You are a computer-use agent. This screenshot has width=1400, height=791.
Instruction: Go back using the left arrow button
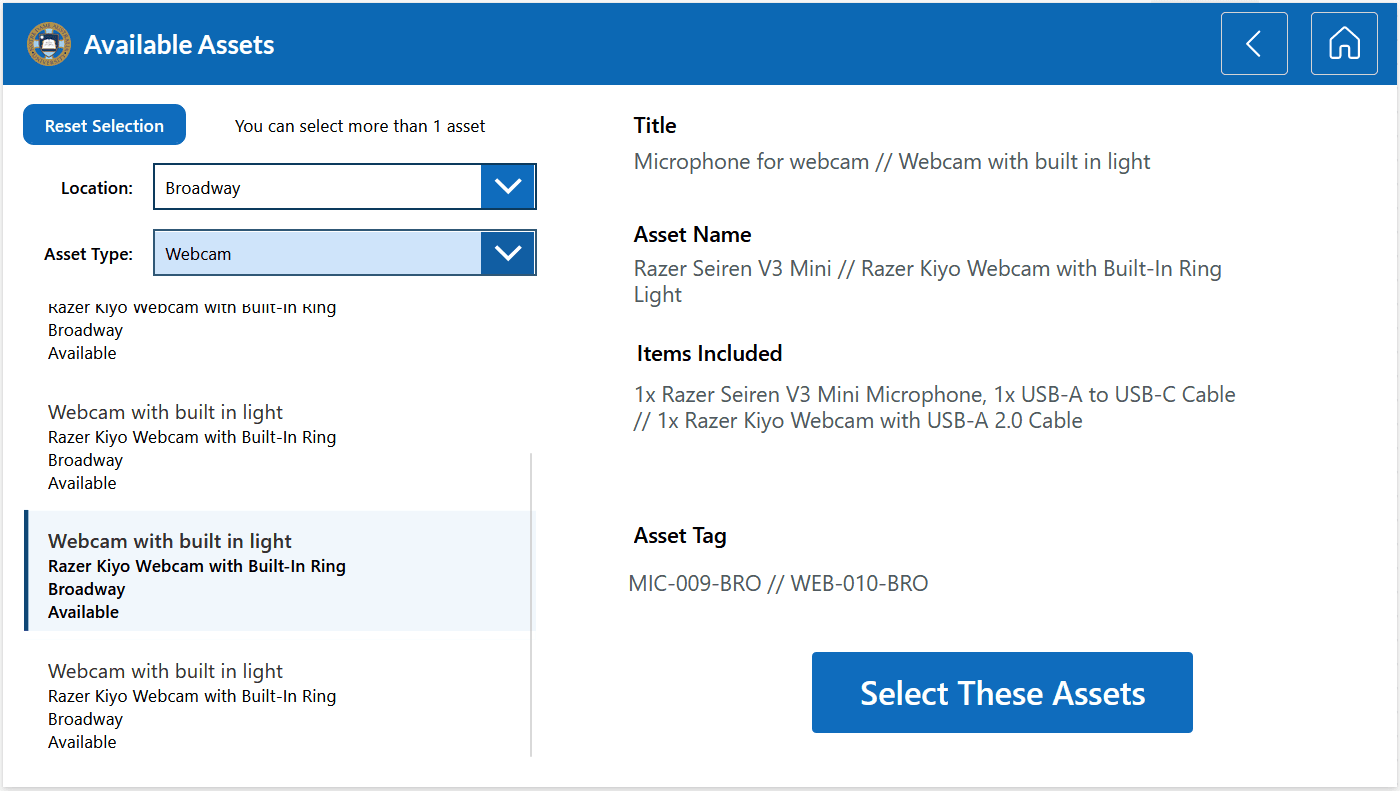click(1253, 44)
